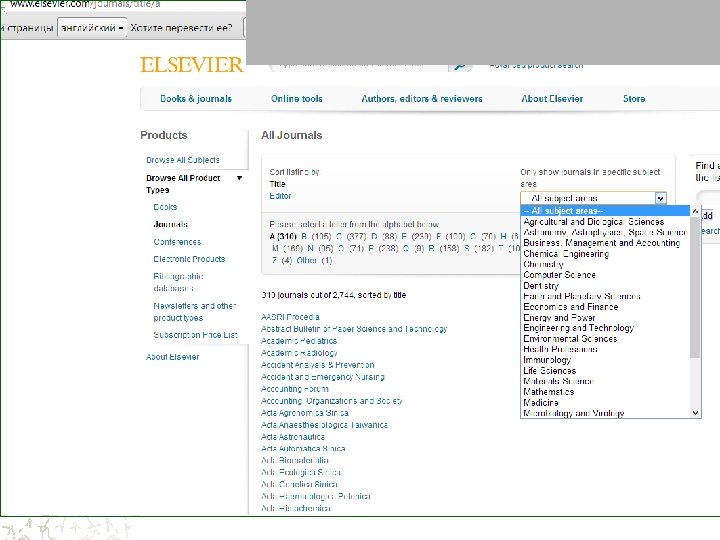Select letter B (105)

[x=316, y=236]
